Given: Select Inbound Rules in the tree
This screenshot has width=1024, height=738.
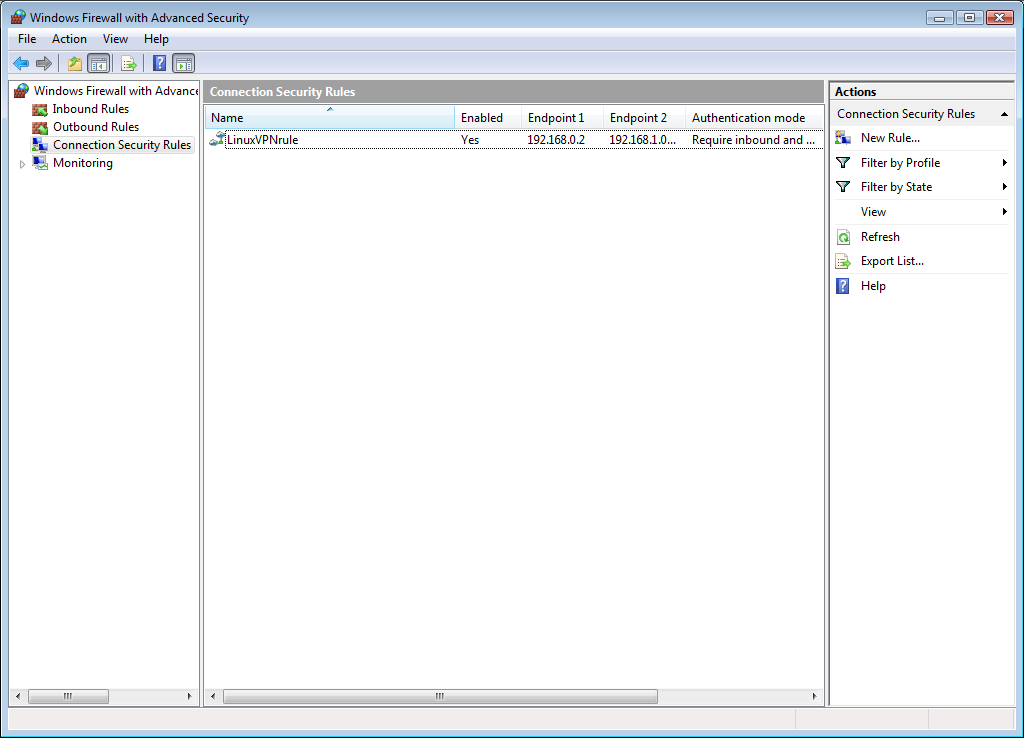Looking at the screenshot, I should point(91,109).
